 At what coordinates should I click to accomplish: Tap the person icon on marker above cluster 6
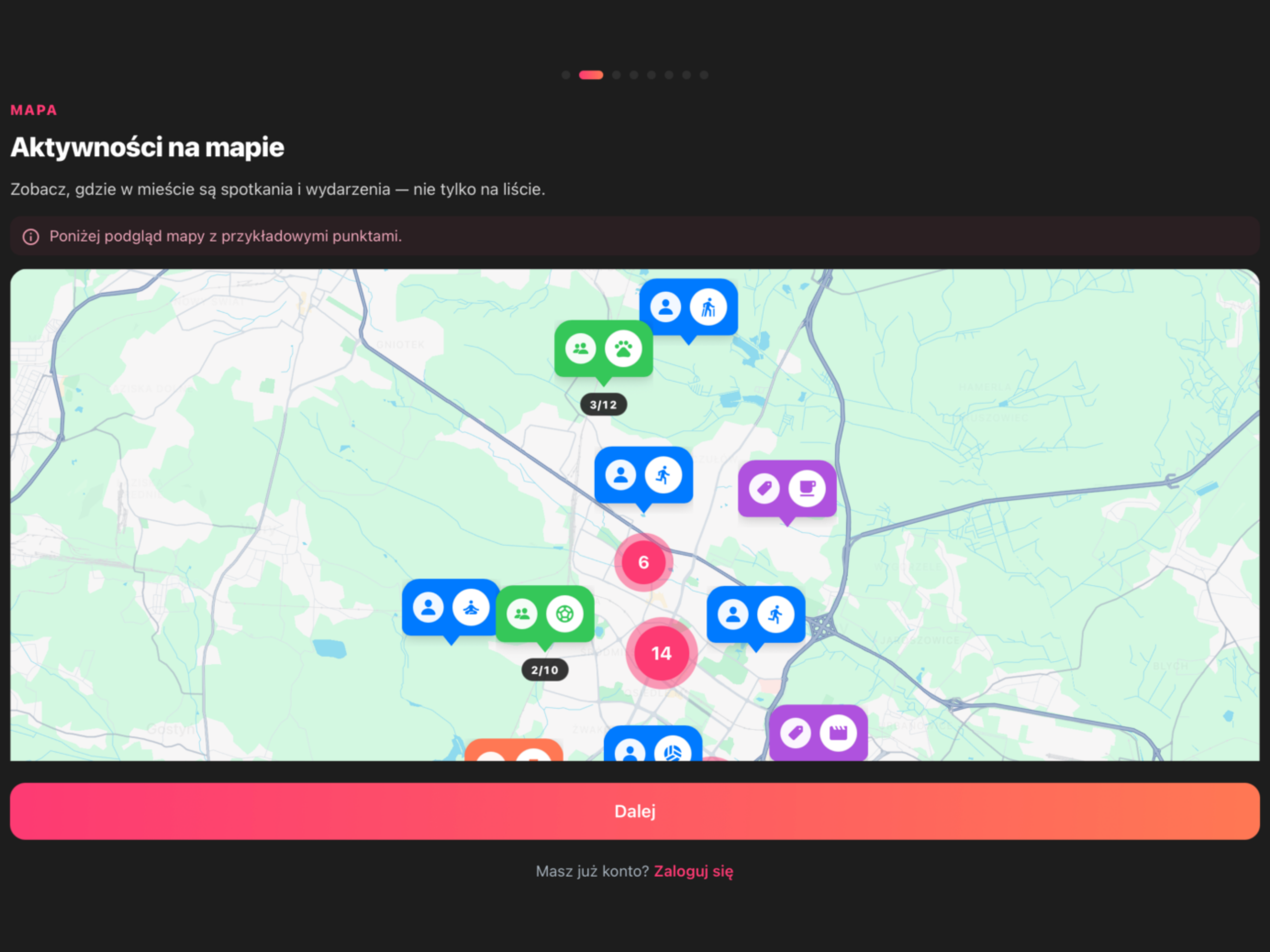[621, 475]
